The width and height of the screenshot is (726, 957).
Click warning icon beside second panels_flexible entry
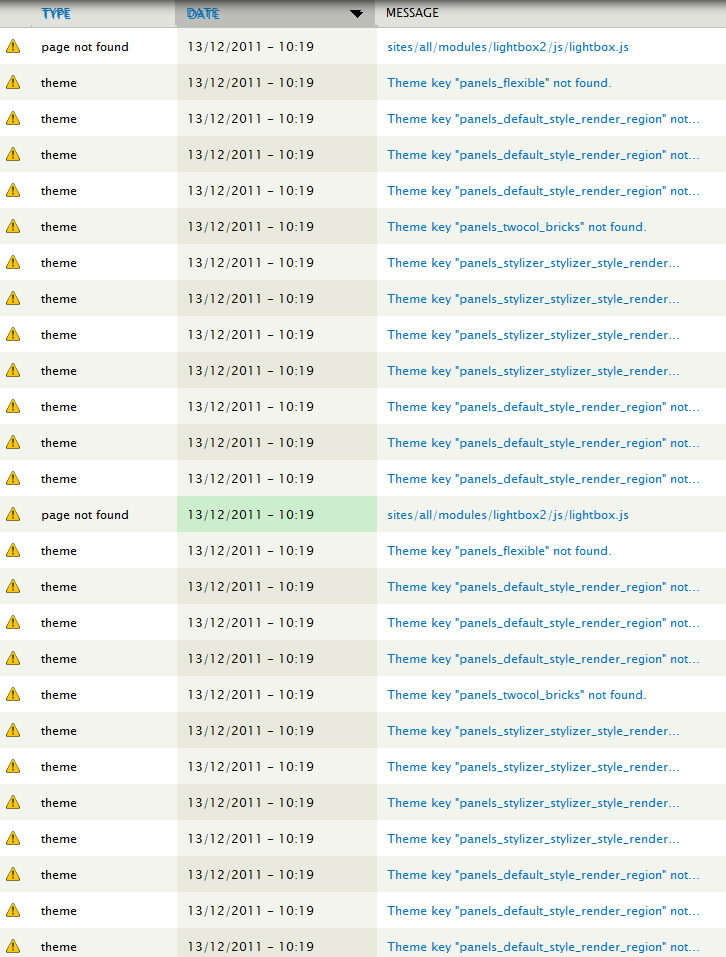(x=13, y=550)
